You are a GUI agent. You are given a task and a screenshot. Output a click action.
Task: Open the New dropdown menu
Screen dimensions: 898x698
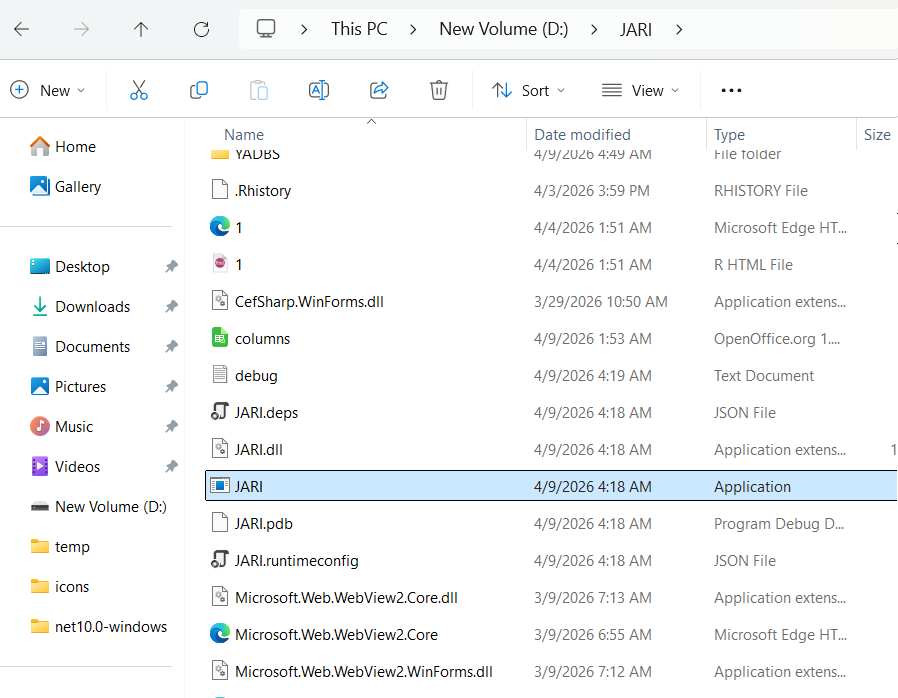tap(48, 90)
